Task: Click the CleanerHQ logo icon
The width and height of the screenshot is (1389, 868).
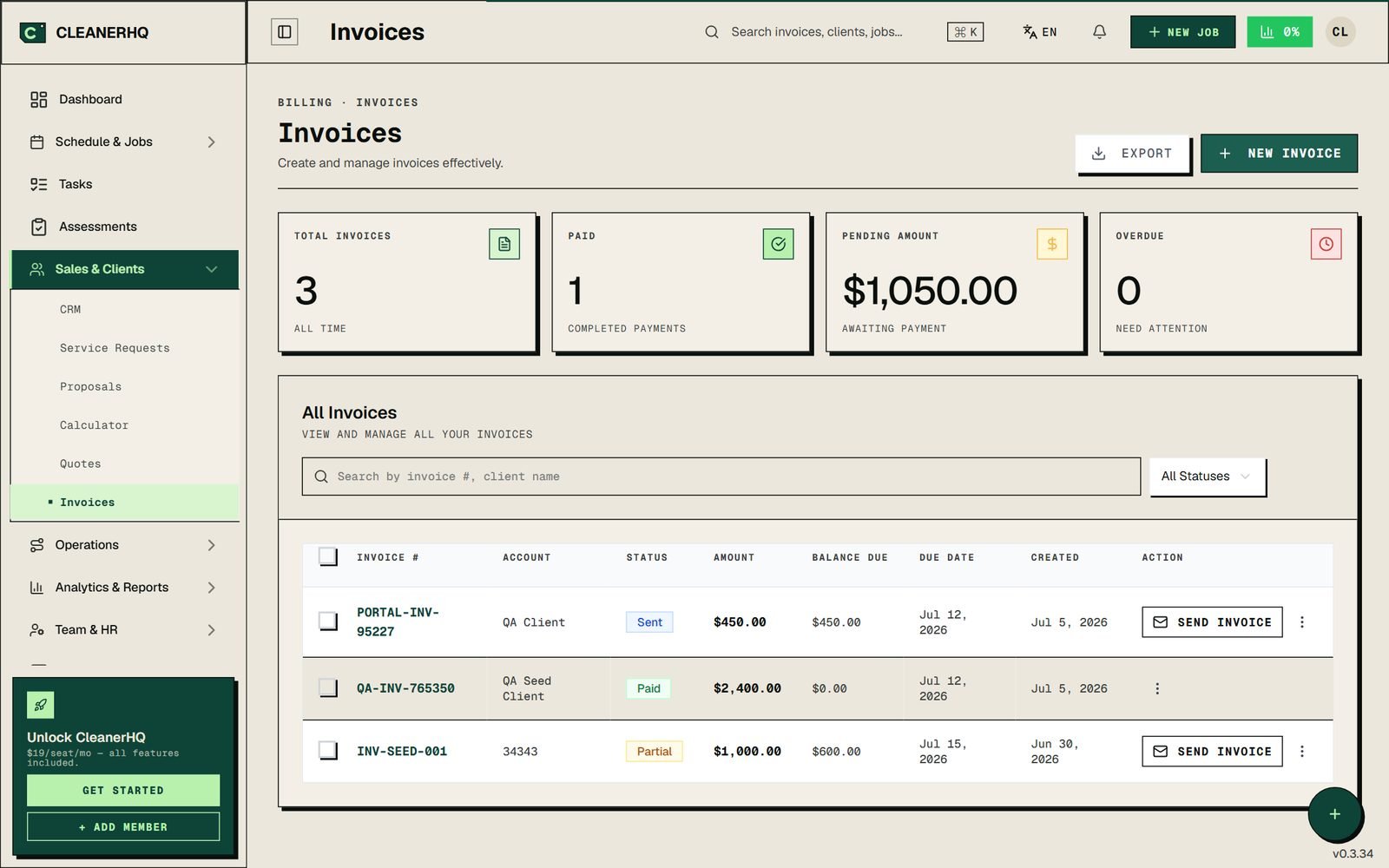Action: pyautogui.click(x=33, y=33)
